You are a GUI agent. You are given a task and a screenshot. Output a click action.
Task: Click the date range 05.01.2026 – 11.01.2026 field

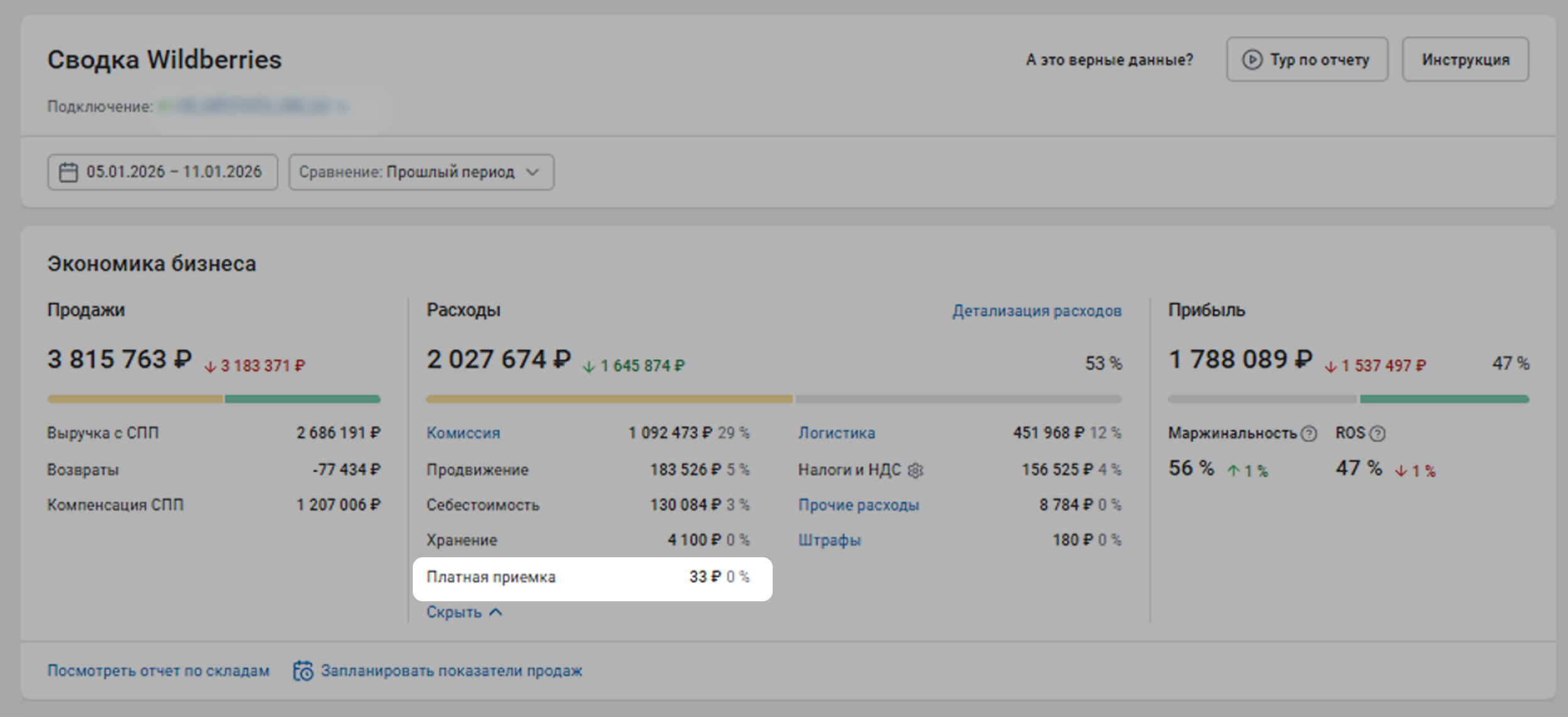pos(174,172)
